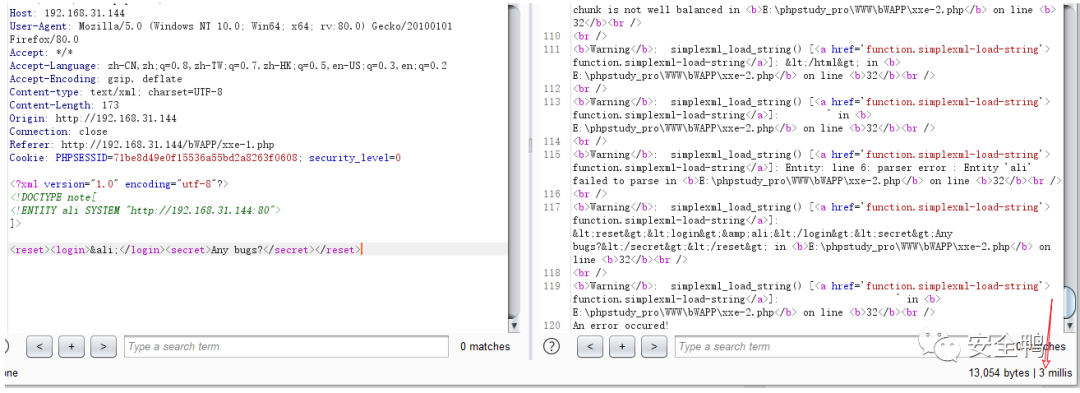Go to previous match in response search
Image resolution: width=1080 pixels, height=393 pixels.
click(x=590, y=347)
